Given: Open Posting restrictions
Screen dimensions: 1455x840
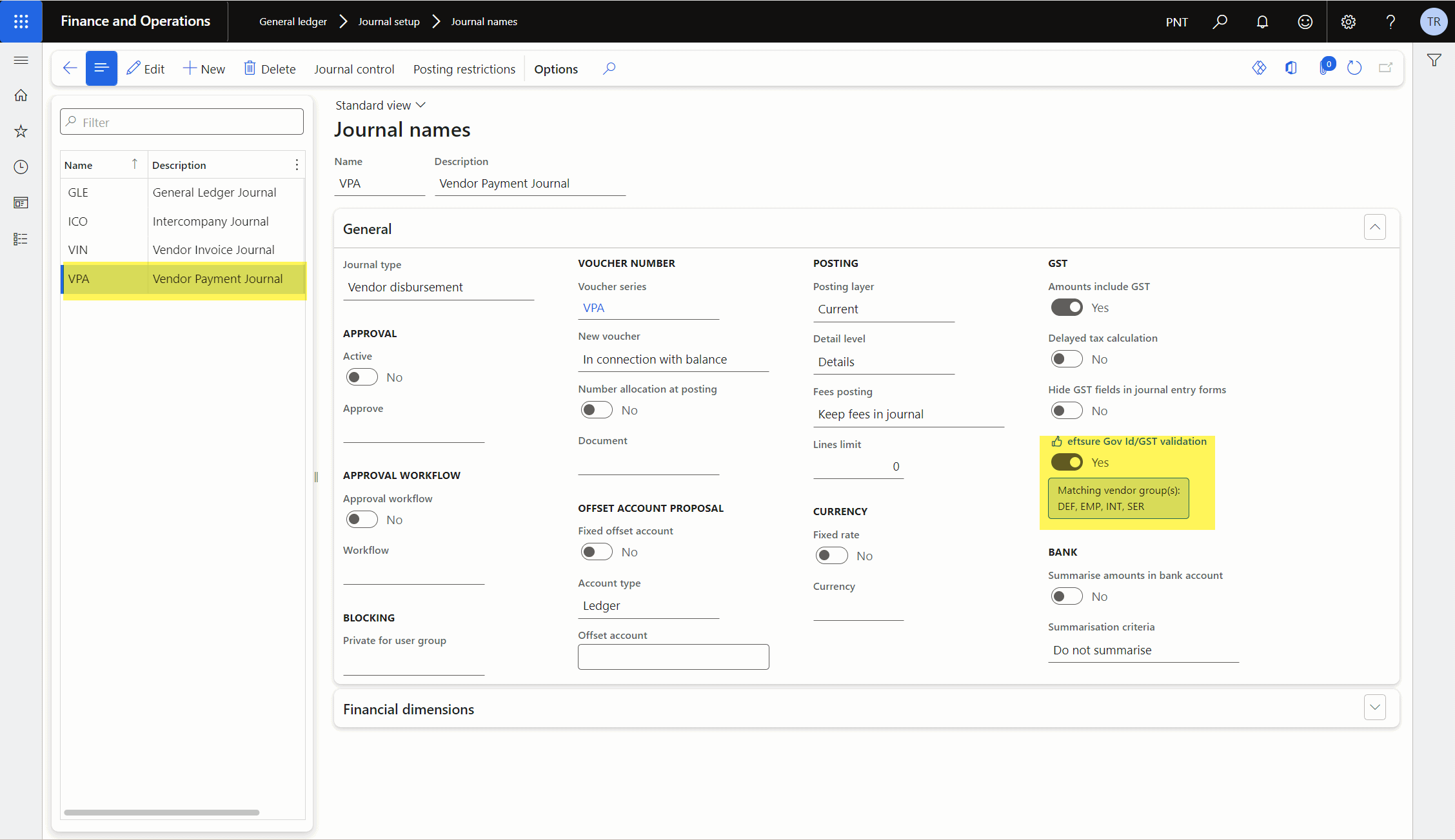Looking at the screenshot, I should tap(464, 69).
